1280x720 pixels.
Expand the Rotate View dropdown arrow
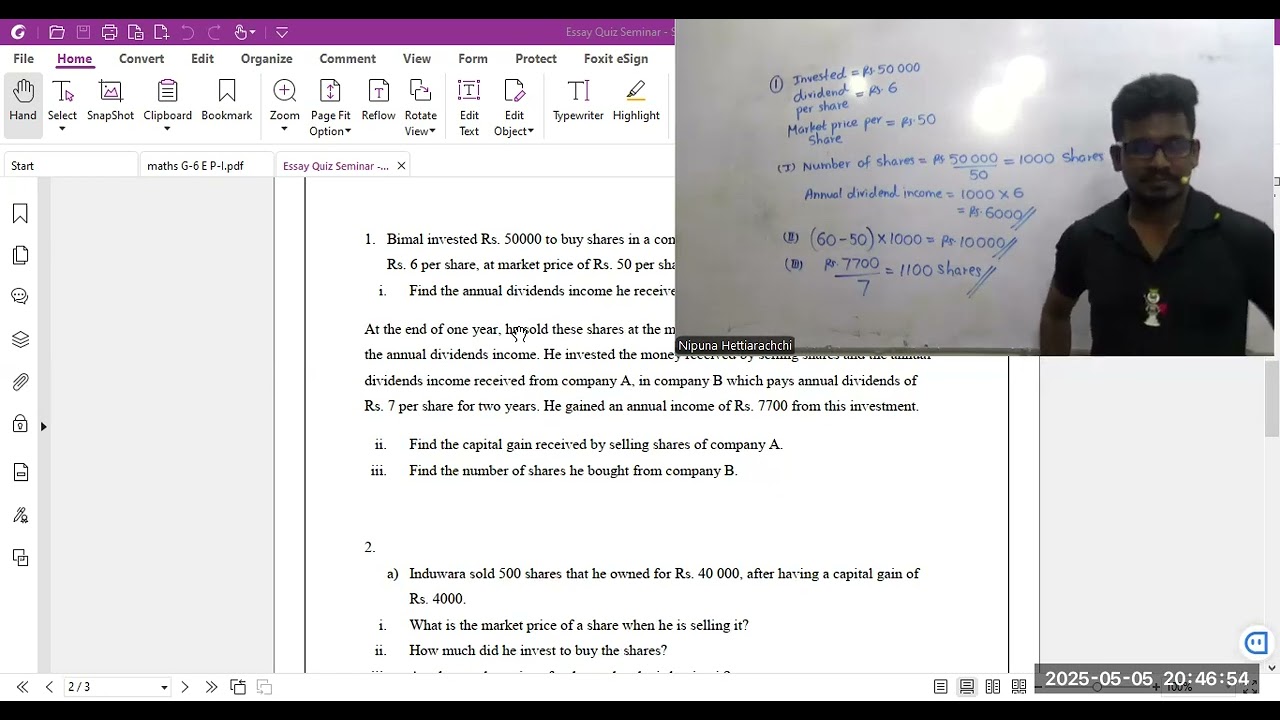click(x=432, y=132)
